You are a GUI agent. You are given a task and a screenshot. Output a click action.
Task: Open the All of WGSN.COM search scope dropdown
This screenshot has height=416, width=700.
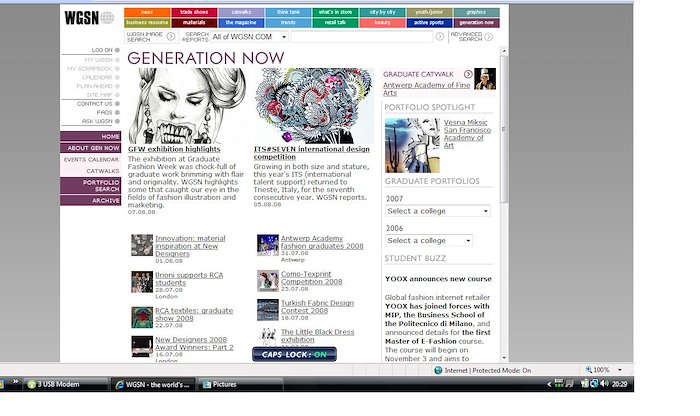tap(250, 37)
